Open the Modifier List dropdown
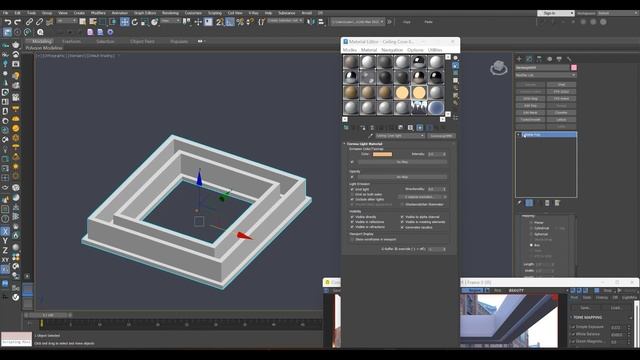The image size is (640, 360). [546, 75]
